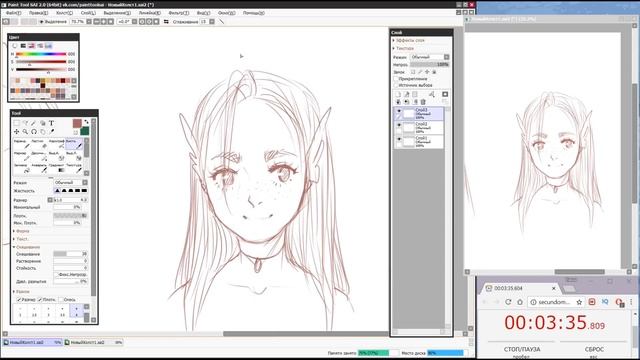Toggle visibility of top layer Слой3

[x=398, y=111]
